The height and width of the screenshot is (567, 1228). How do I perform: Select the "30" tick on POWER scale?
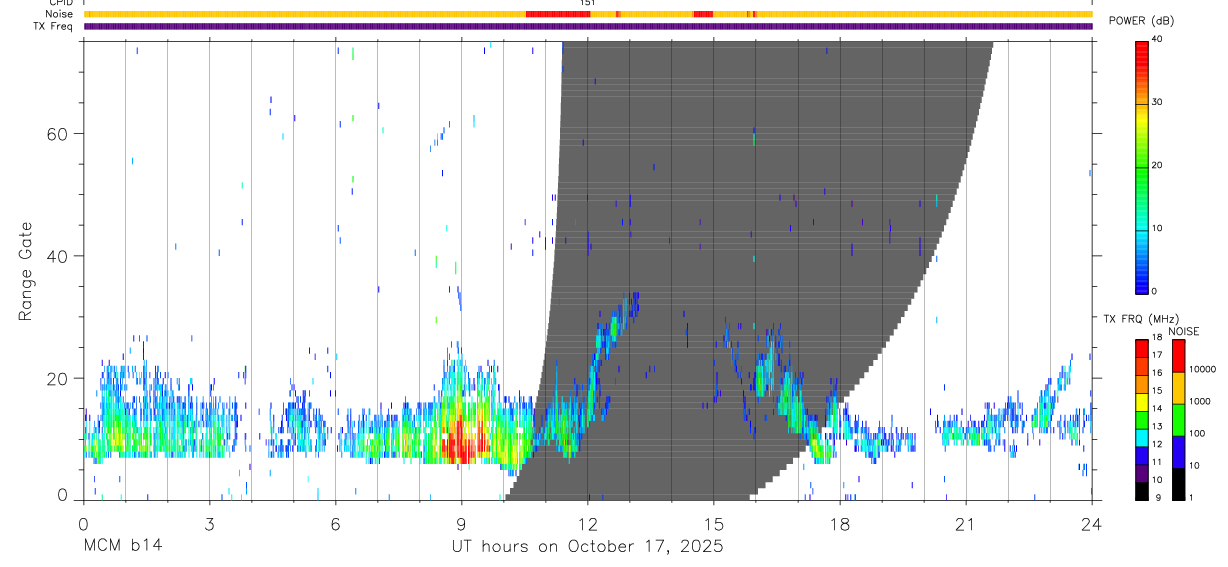click(x=1156, y=102)
